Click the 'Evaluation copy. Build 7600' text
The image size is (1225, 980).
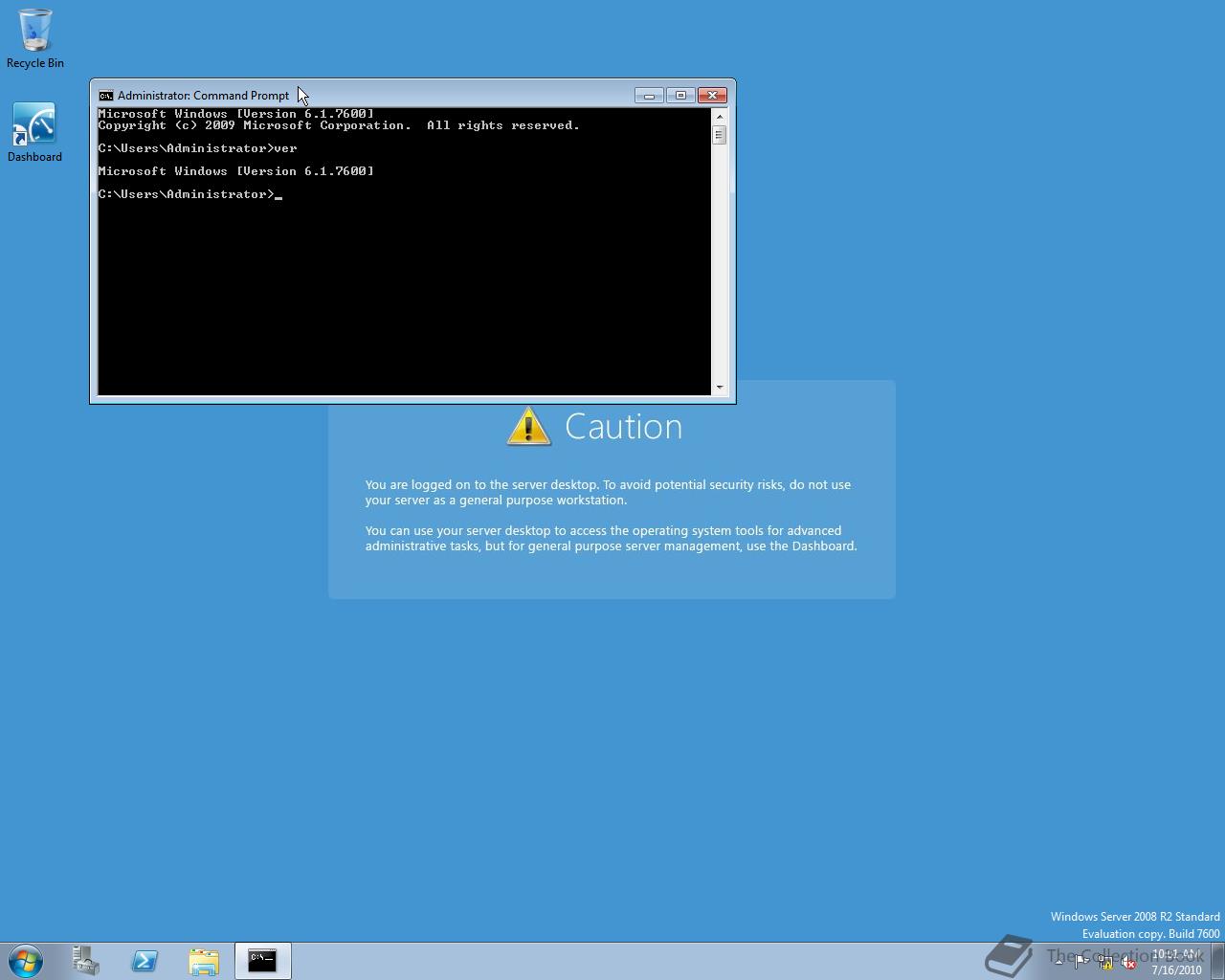click(x=1150, y=934)
